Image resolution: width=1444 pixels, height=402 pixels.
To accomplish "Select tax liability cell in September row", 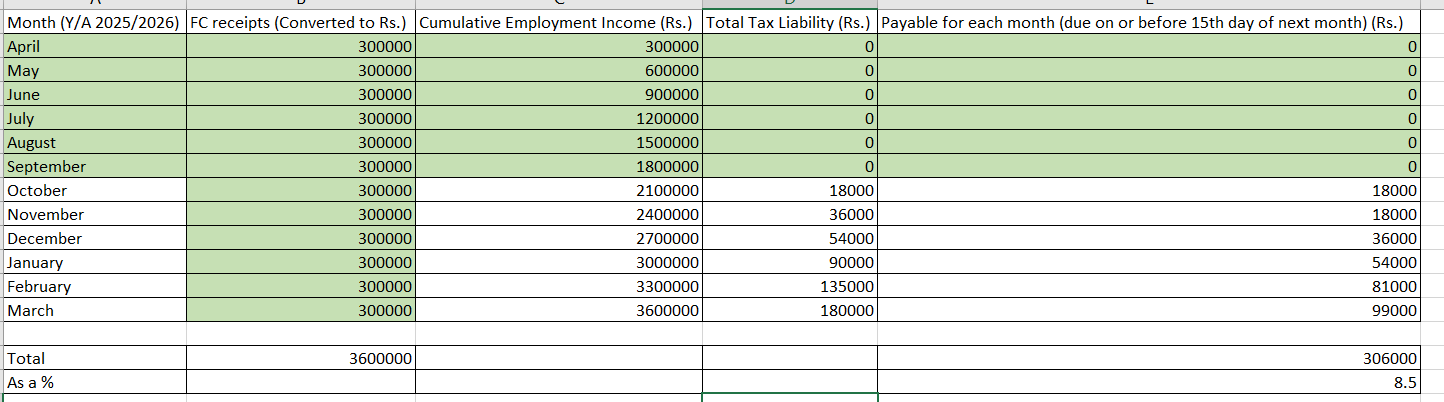I will tap(790, 167).
